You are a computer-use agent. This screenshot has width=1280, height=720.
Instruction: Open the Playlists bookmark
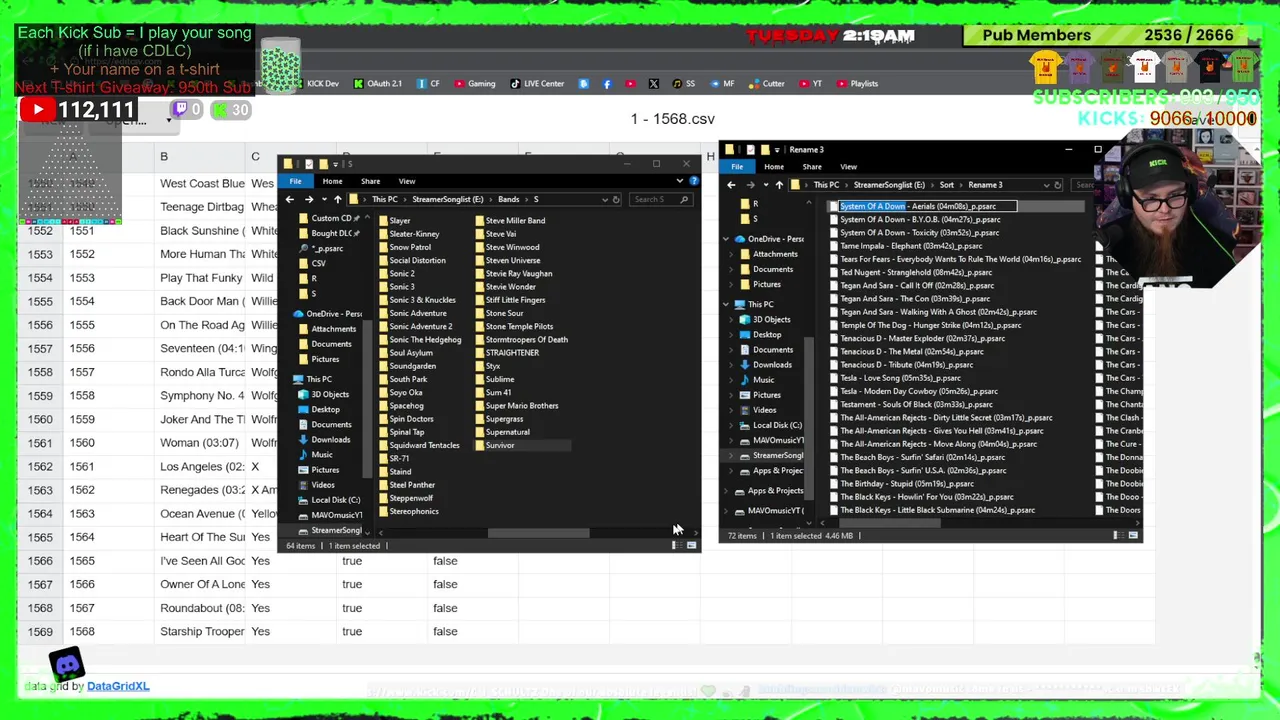click(x=857, y=84)
